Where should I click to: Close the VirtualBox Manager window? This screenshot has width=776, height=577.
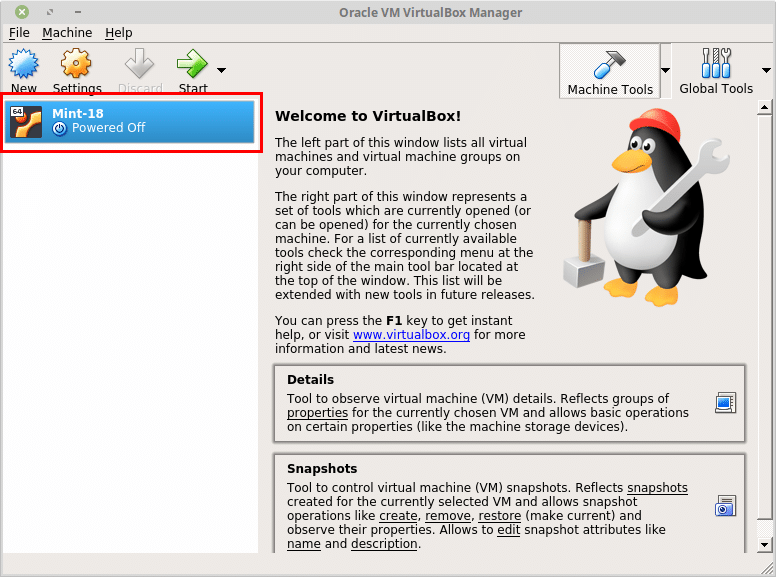[x=22, y=12]
